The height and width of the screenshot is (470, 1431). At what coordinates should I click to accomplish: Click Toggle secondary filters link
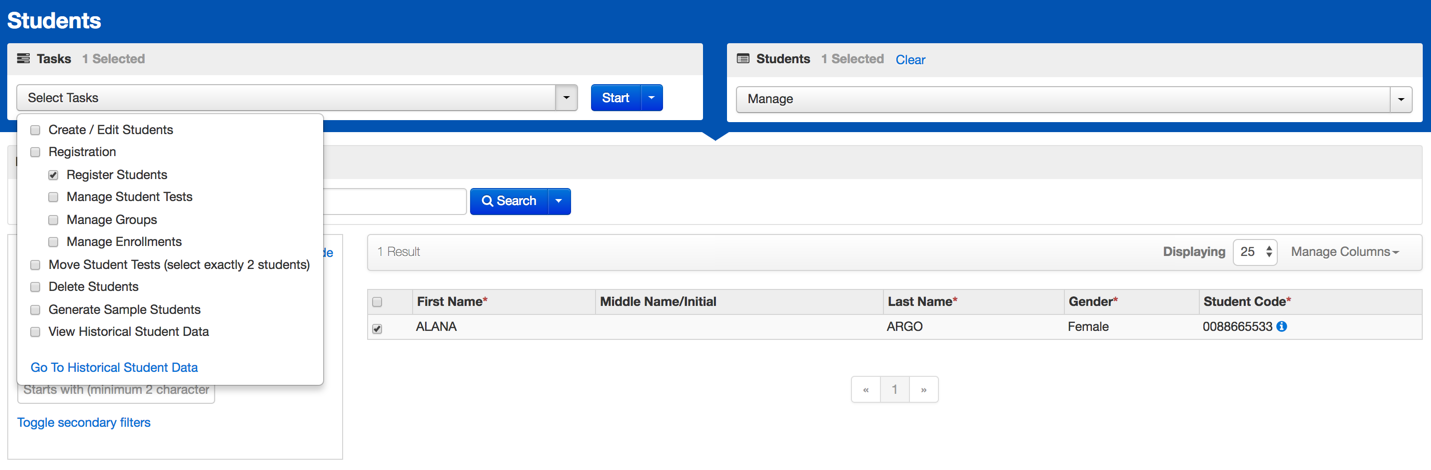pos(84,422)
